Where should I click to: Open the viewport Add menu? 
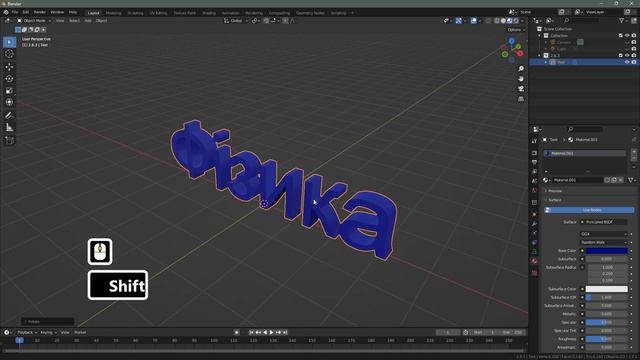pyautogui.click(x=88, y=21)
